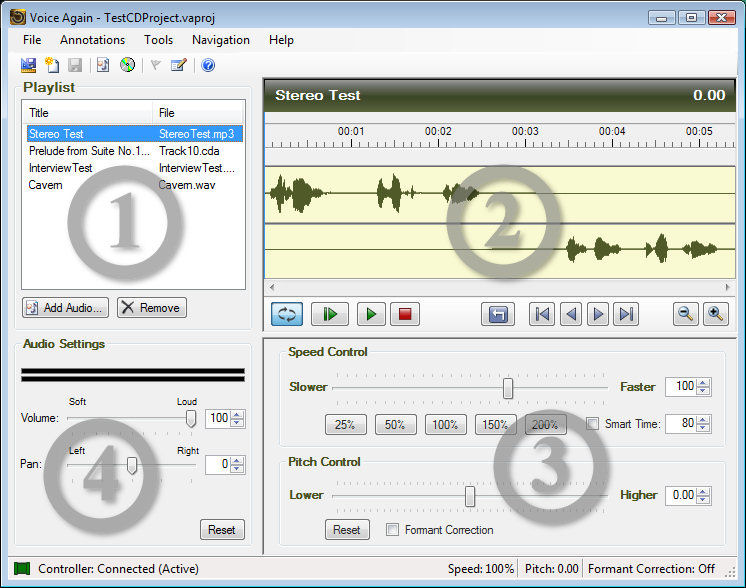Click waveform scrollbar left arrow

(272, 287)
